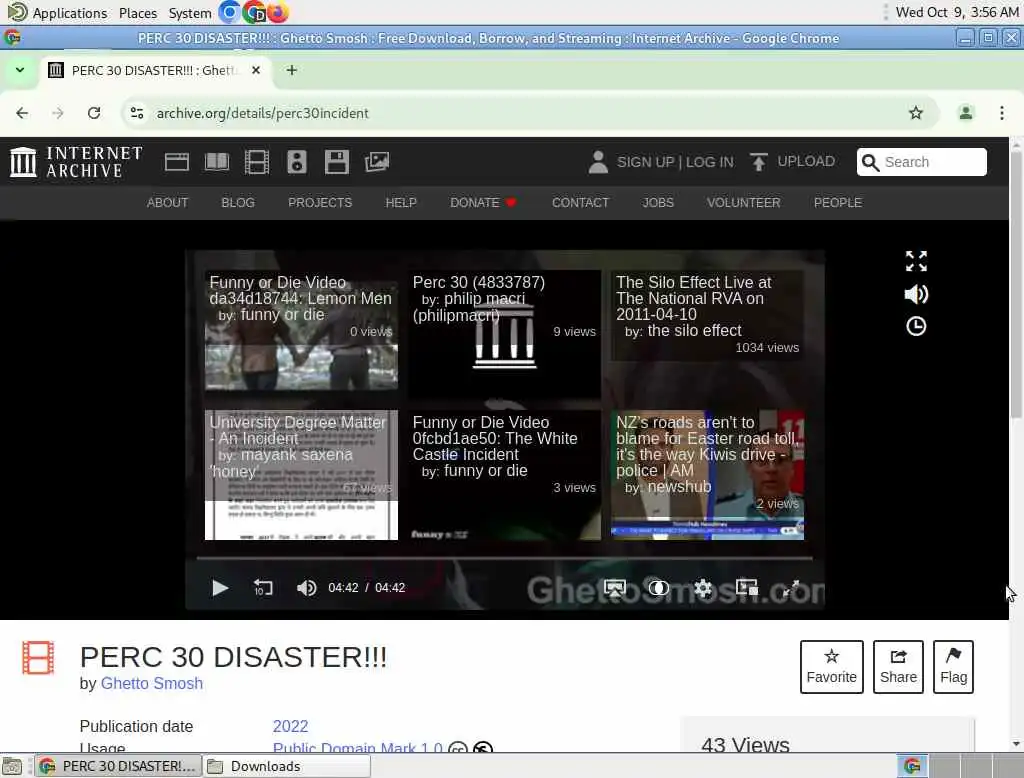Click the Favorite button
Image resolution: width=1024 pixels, height=778 pixels.
tap(831, 667)
